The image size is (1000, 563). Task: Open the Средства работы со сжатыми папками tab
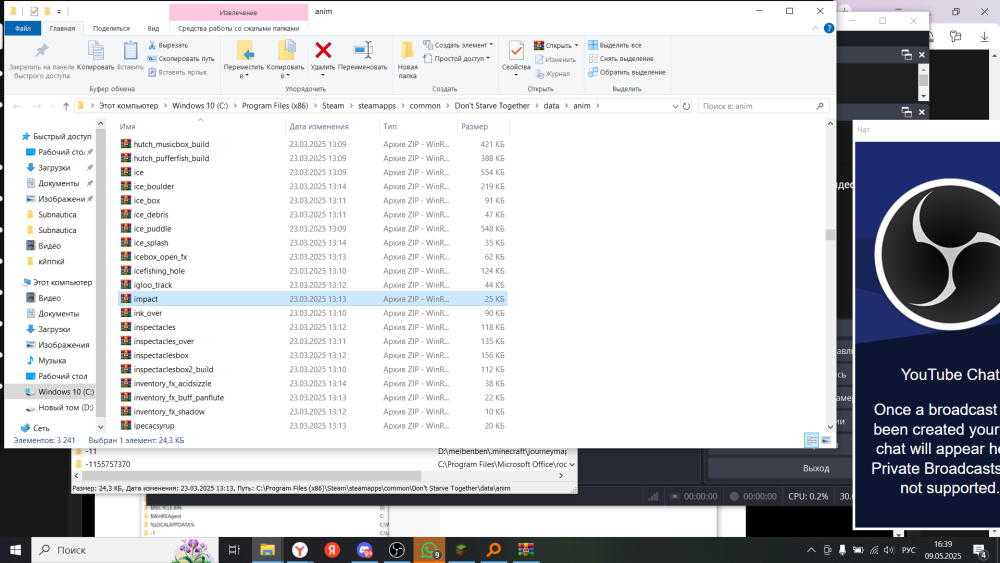(x=239, y=28)
